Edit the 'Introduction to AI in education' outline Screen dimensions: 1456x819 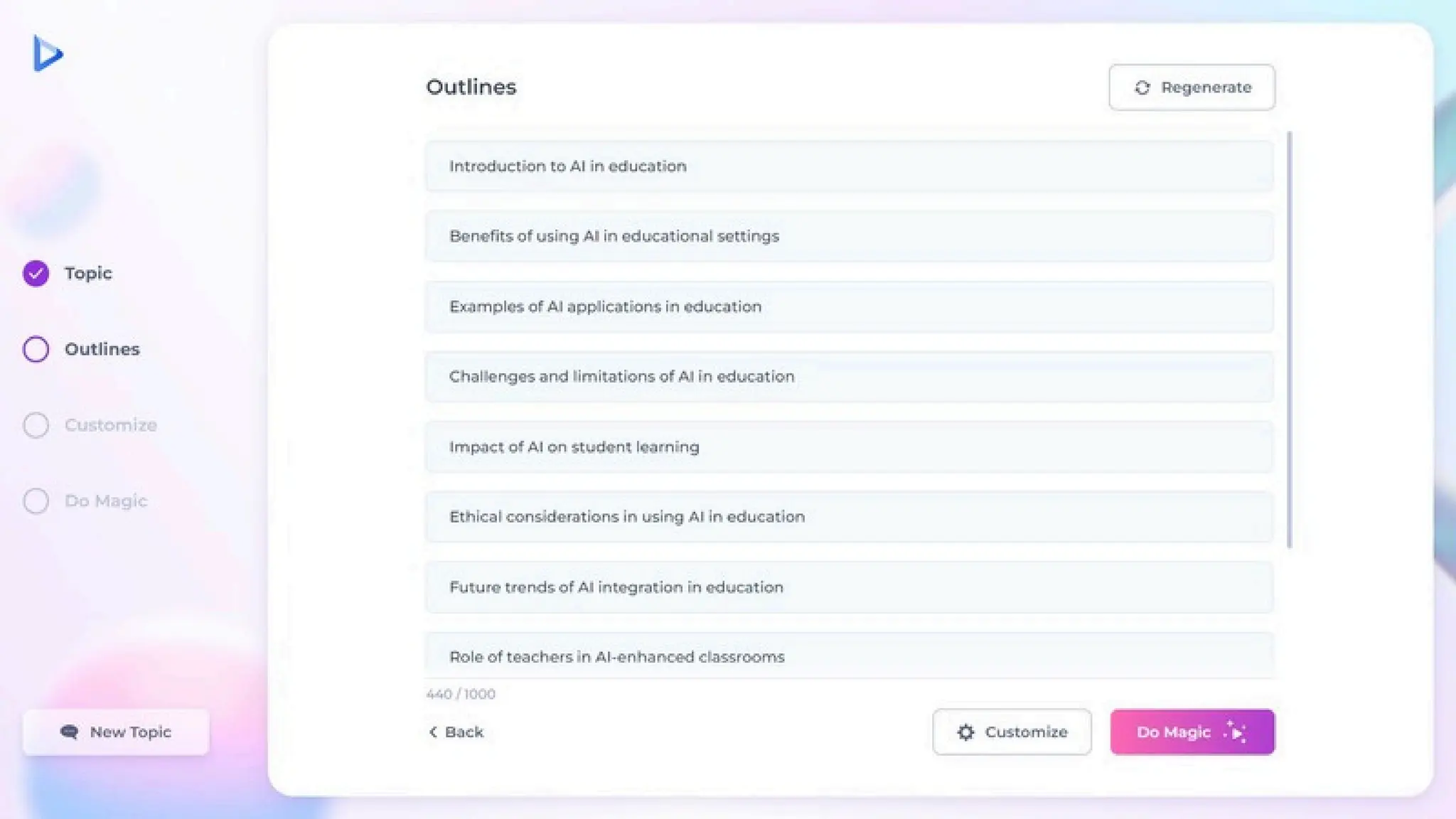coord(849,166)
